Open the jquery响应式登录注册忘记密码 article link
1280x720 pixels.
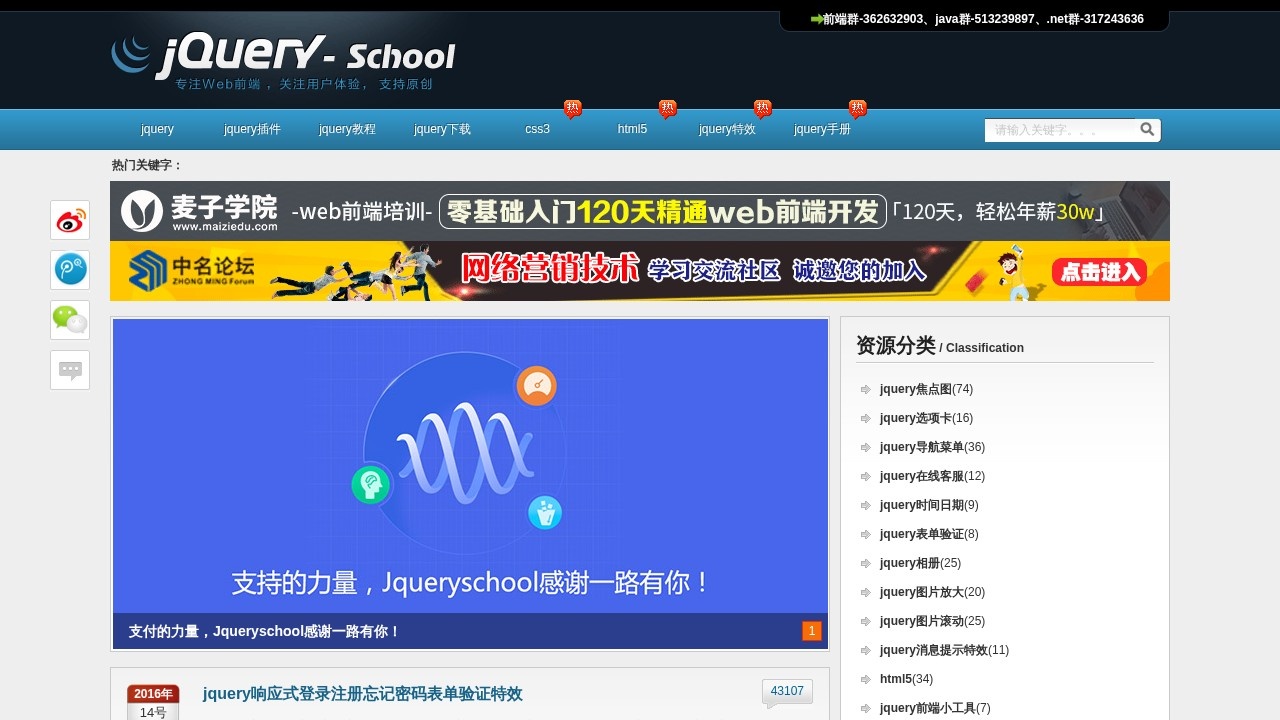362,693
